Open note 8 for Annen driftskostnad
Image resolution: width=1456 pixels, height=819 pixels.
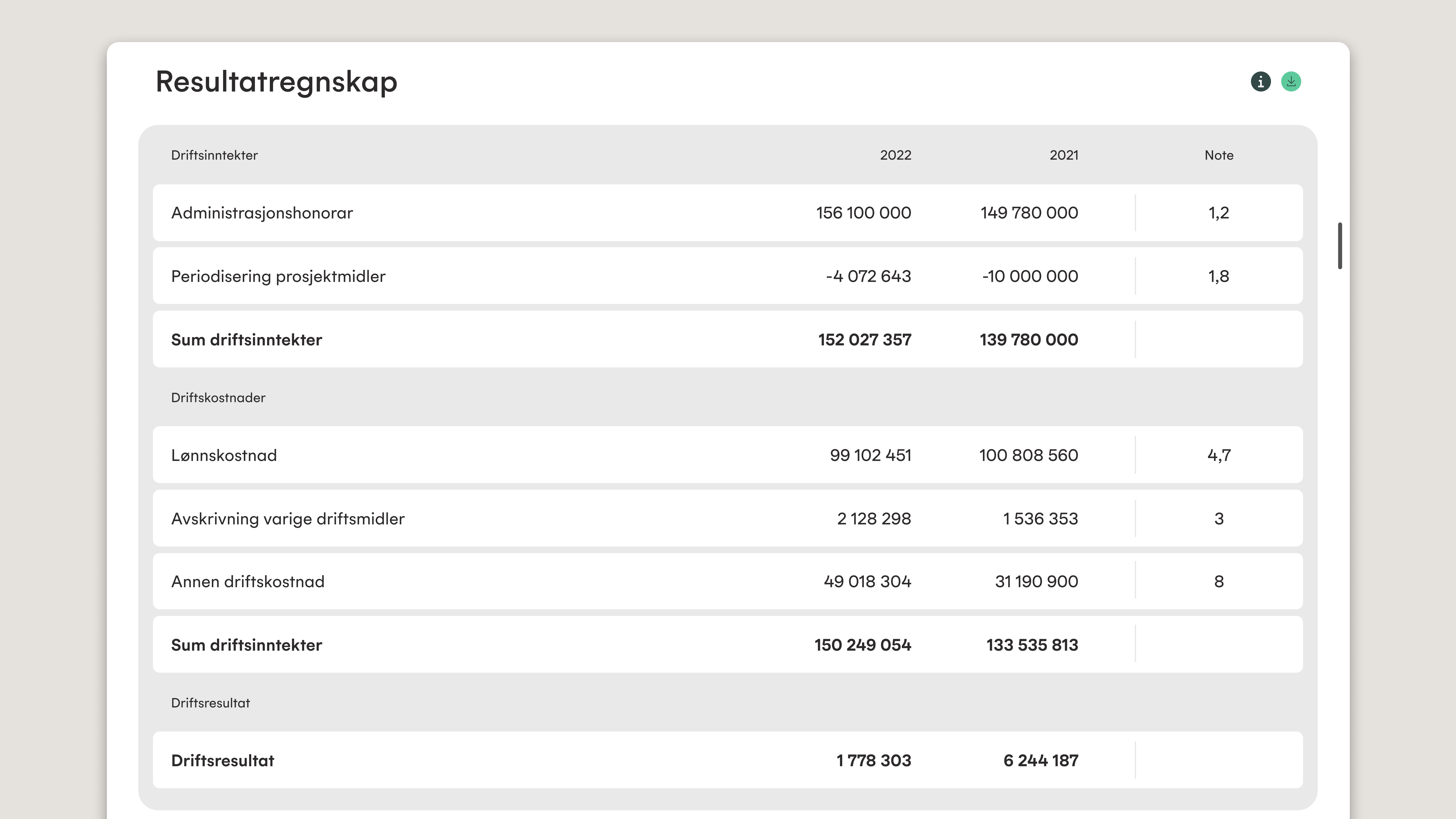point(1219,581)
